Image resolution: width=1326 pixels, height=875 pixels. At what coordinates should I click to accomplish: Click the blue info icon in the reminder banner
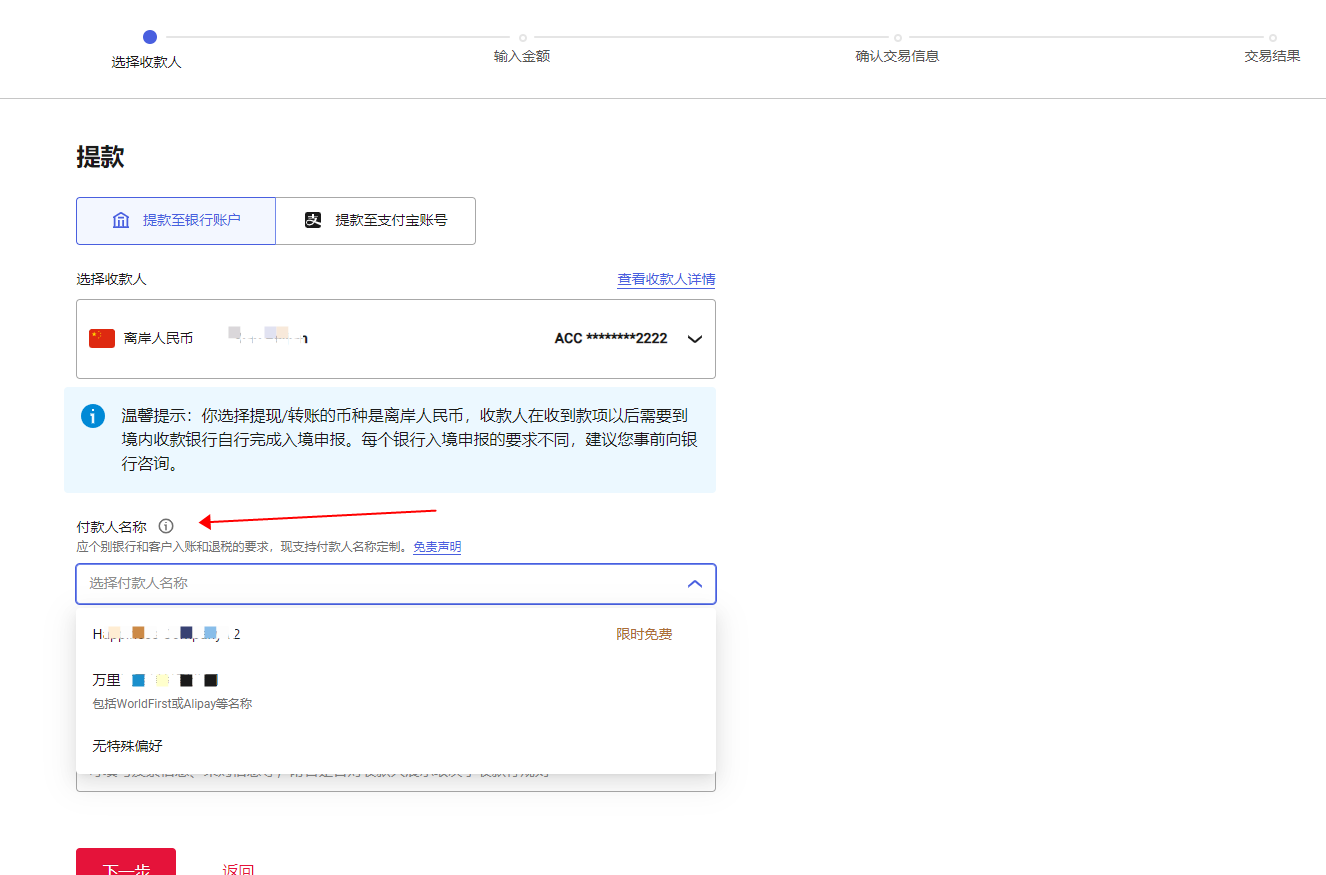[92, 417]
